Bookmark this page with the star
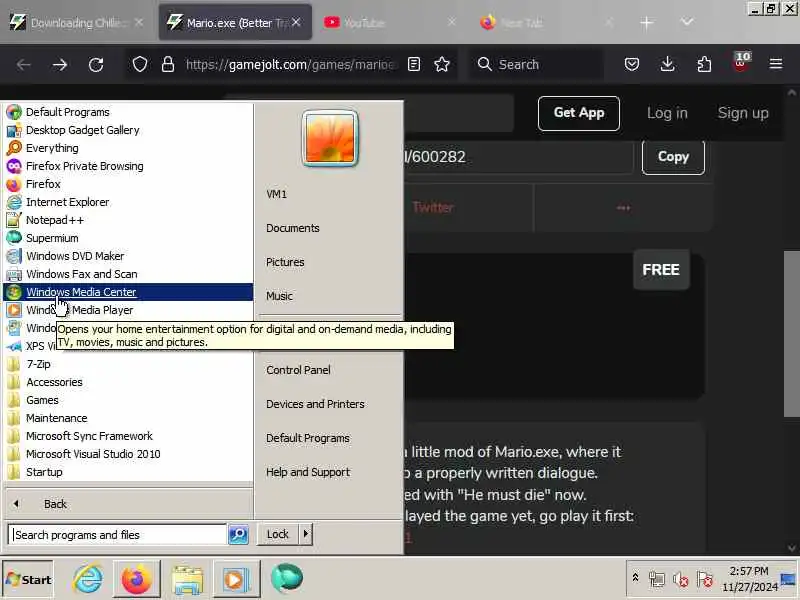This screenshot has width=800, height=600. pyautogui.click(x=442, y=64)
